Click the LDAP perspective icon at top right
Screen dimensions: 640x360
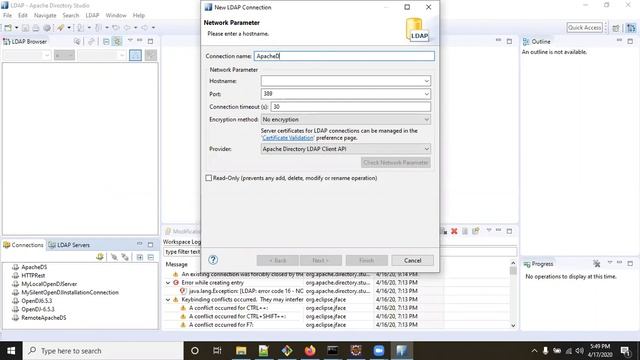coord(631,28)
